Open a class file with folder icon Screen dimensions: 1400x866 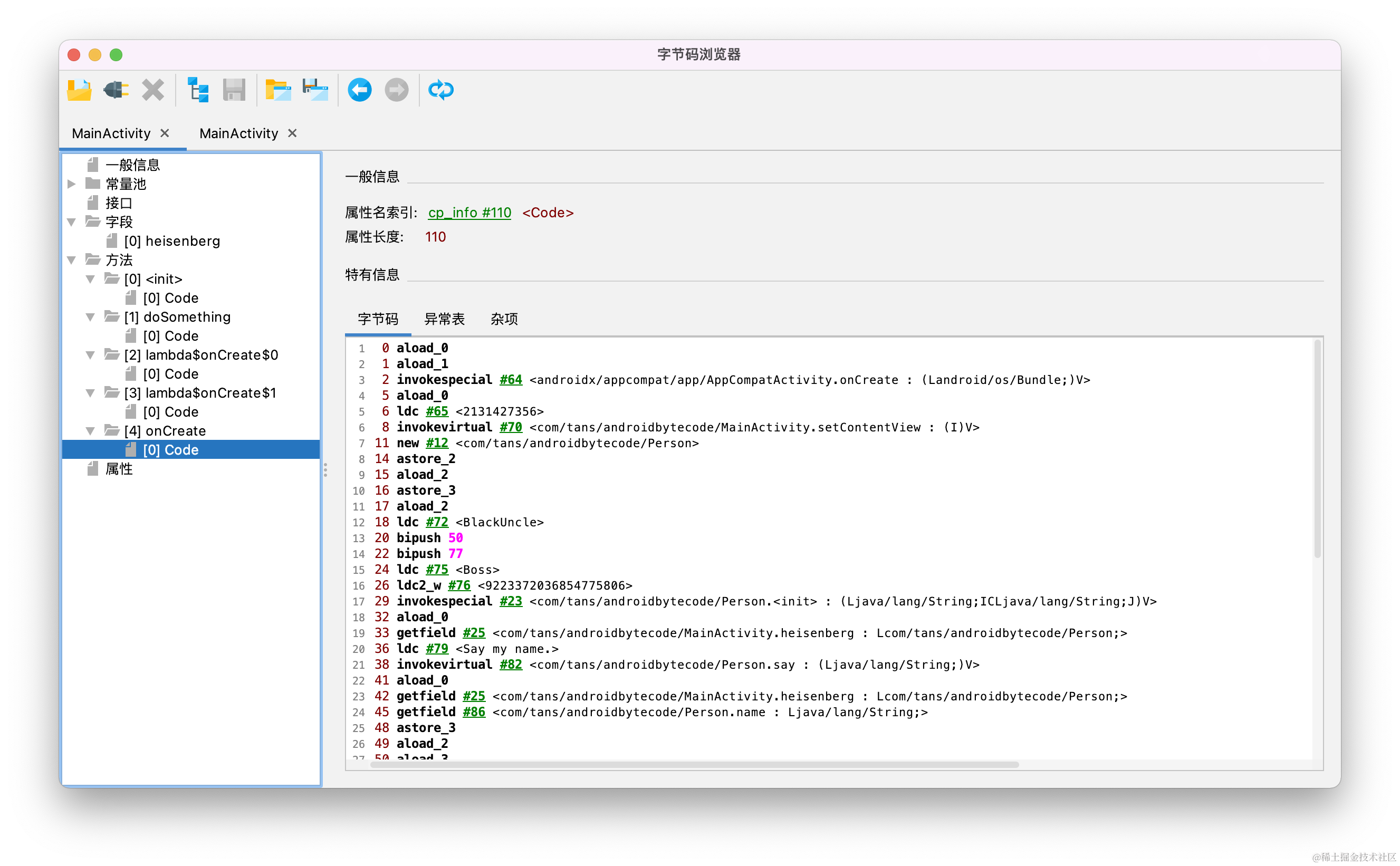point(79,90)
